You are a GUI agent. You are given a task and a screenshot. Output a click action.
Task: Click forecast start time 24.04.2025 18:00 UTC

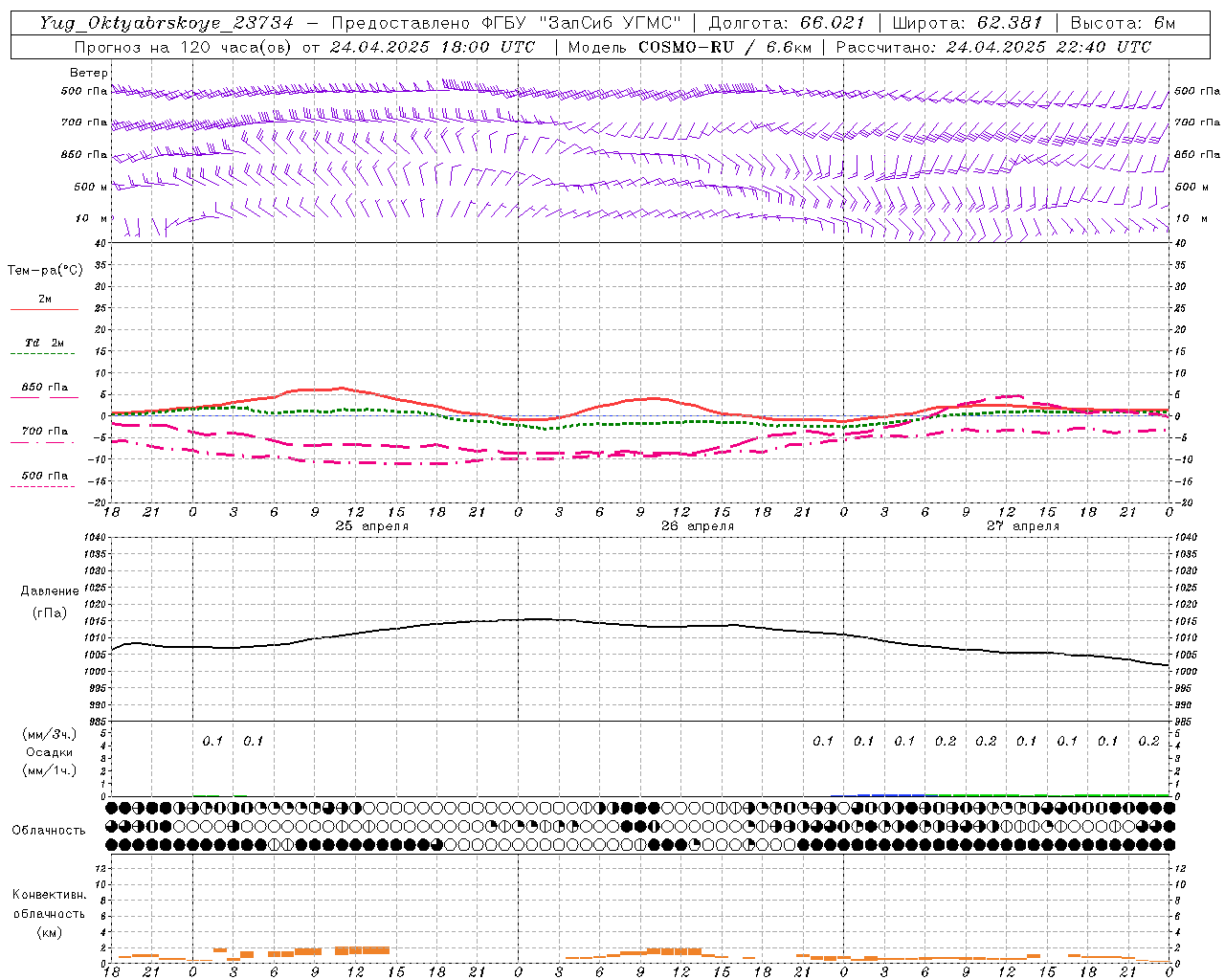click(x=432, y=47)
